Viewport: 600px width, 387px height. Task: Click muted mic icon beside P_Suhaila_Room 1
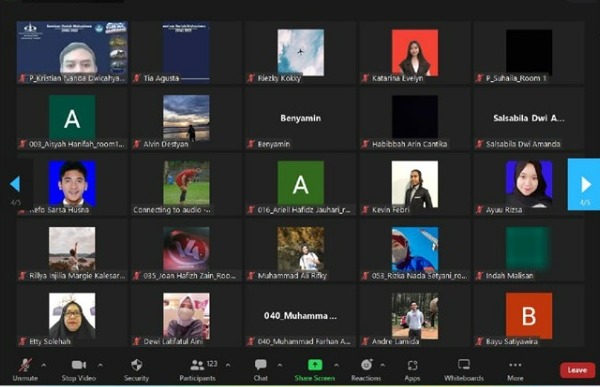click(479, 78)
